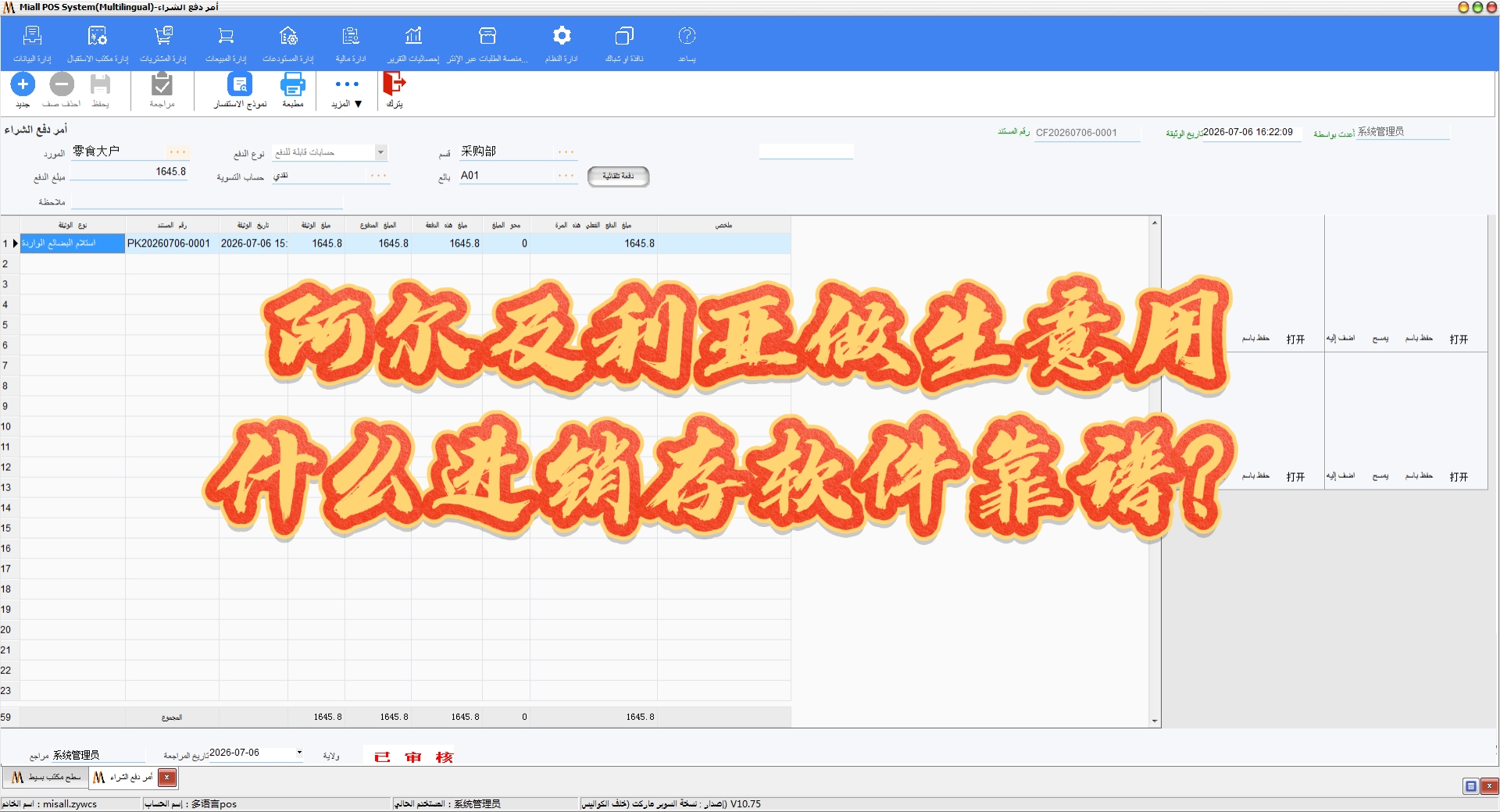The image size is (1500, 812).
Task: Open Report Statistics (إحصائيات التقرير) chart icon
Action: (x=413, y=44)
